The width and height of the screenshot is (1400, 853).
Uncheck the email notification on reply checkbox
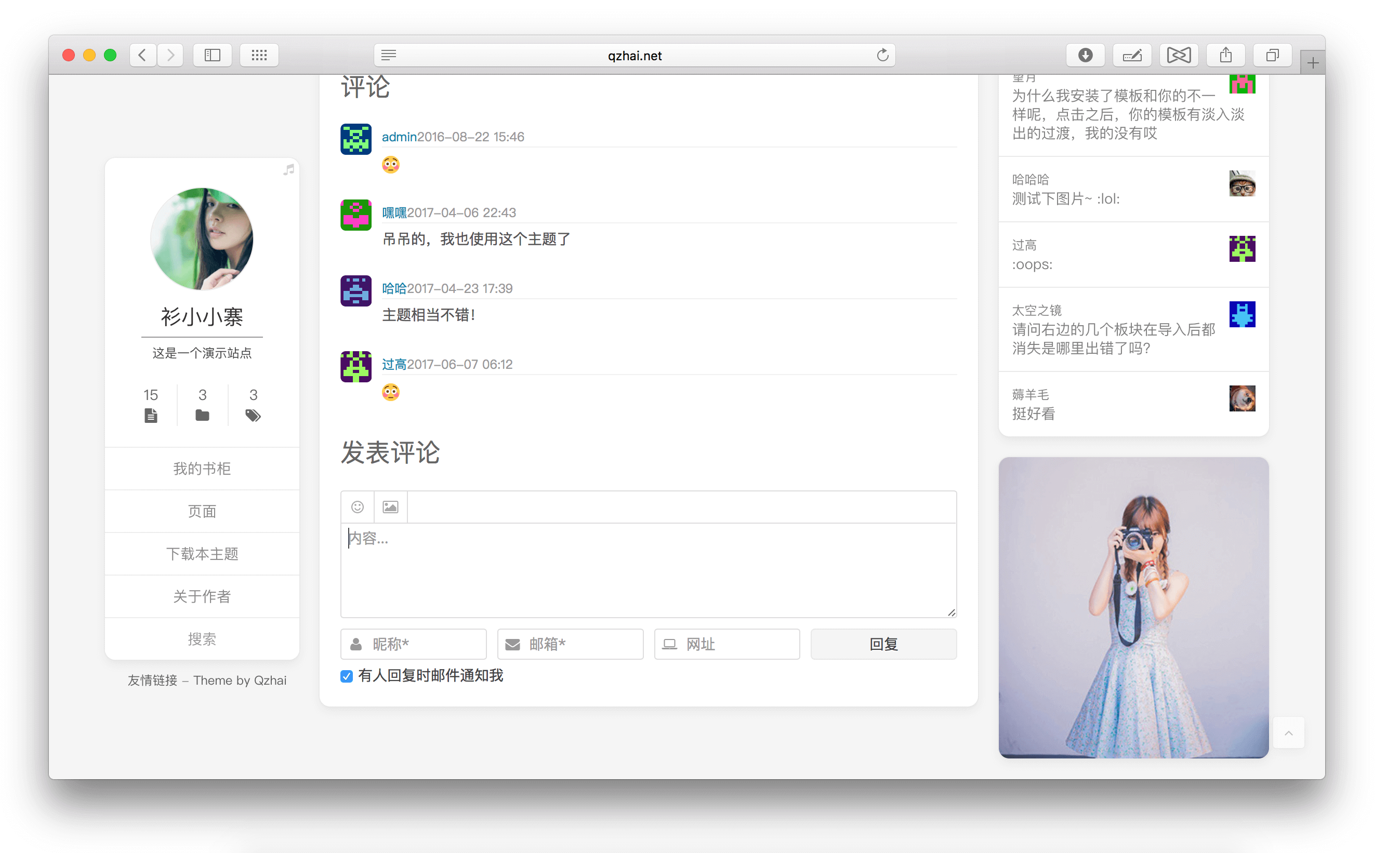click(347, 676)
